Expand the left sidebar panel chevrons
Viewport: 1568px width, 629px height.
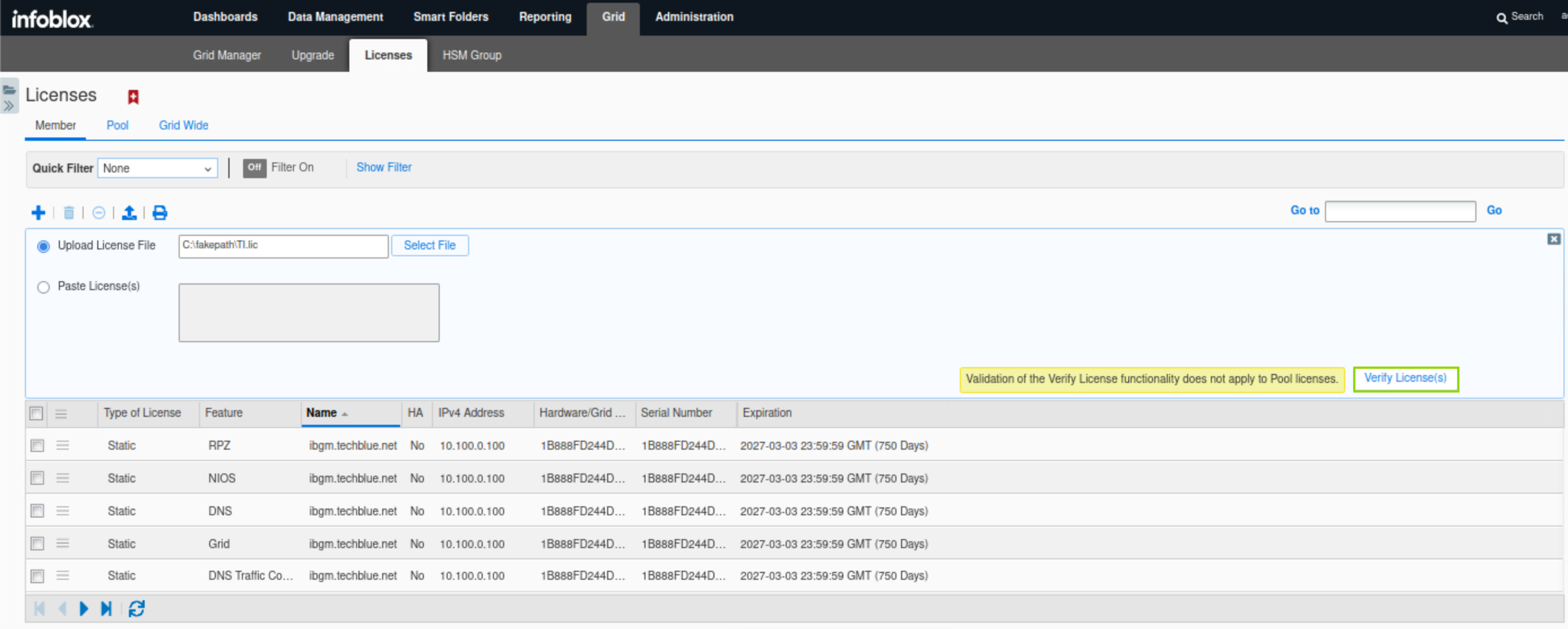[8, 106]
